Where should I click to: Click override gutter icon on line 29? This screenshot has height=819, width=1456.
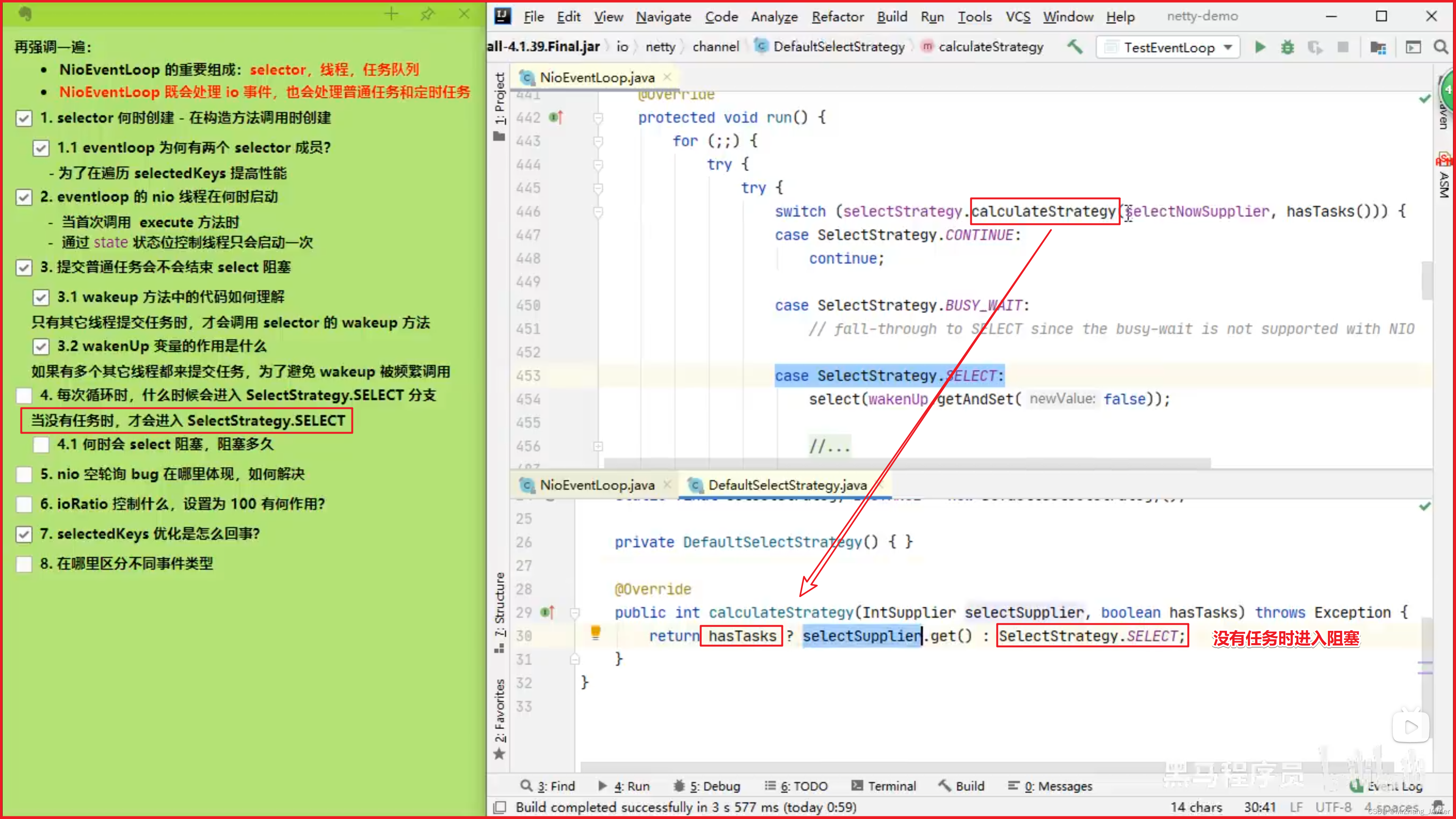tap(547, 612)
